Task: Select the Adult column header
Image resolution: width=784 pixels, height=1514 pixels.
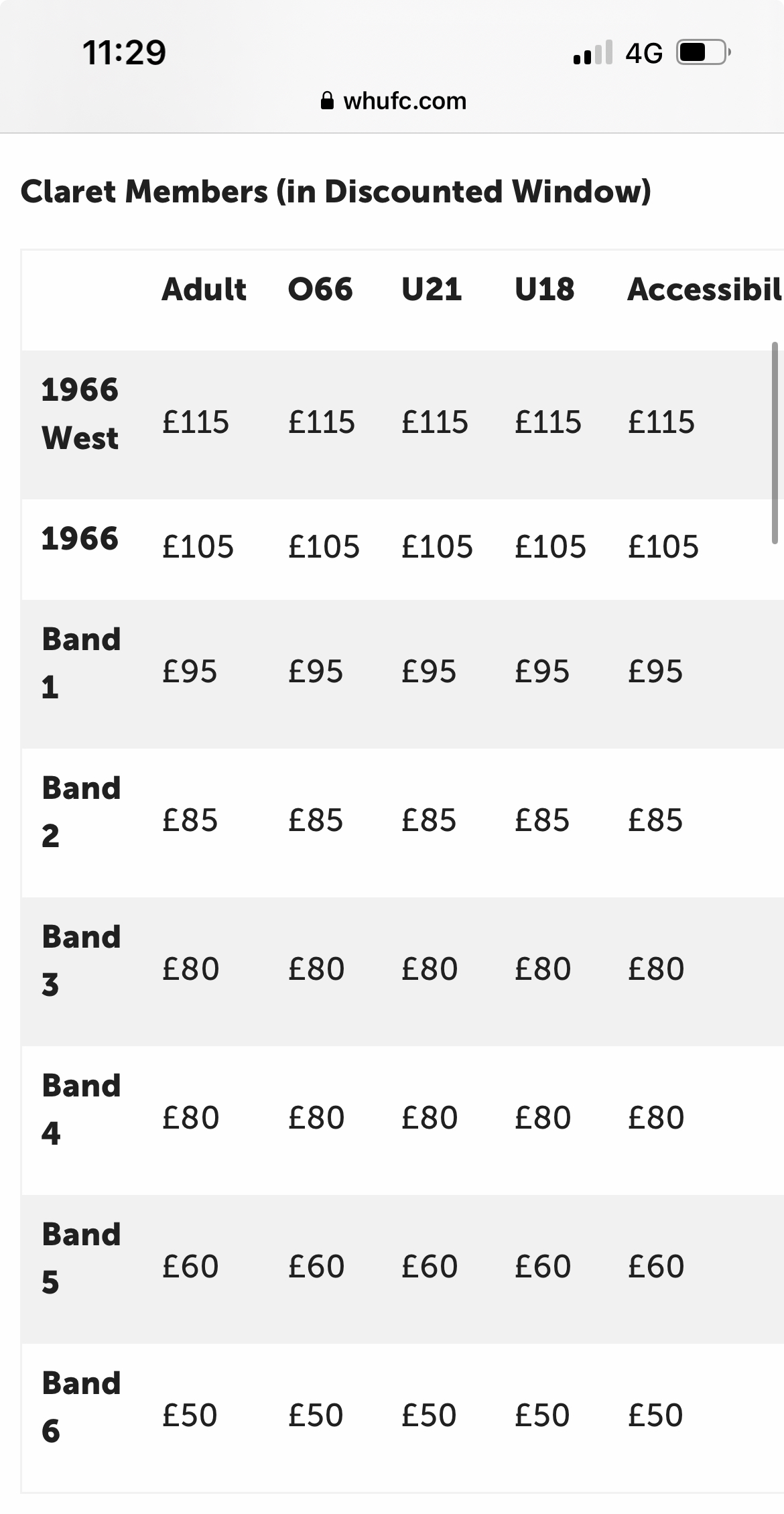Action: [x=204, y=290]
